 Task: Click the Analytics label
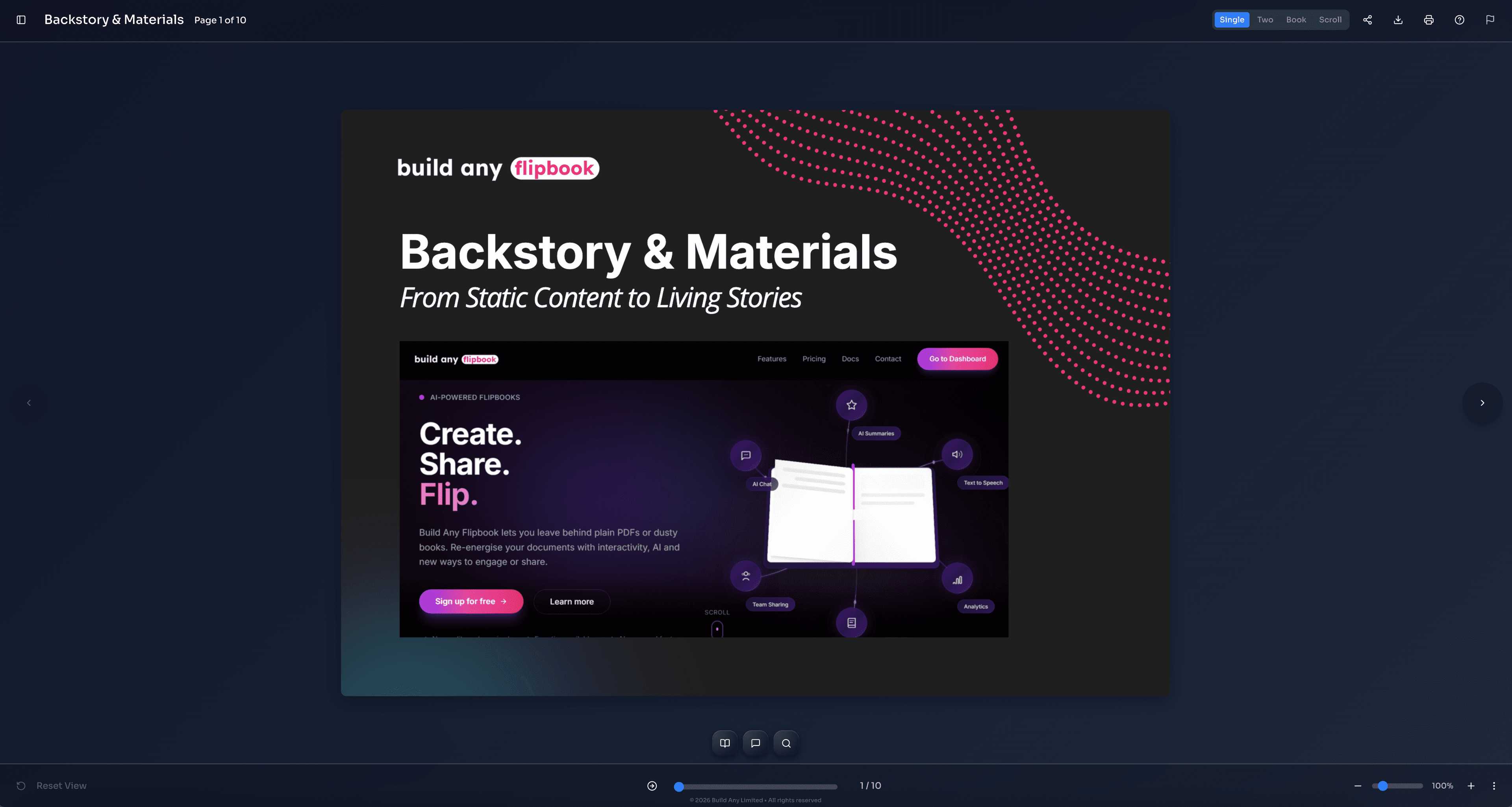(976, 607)
